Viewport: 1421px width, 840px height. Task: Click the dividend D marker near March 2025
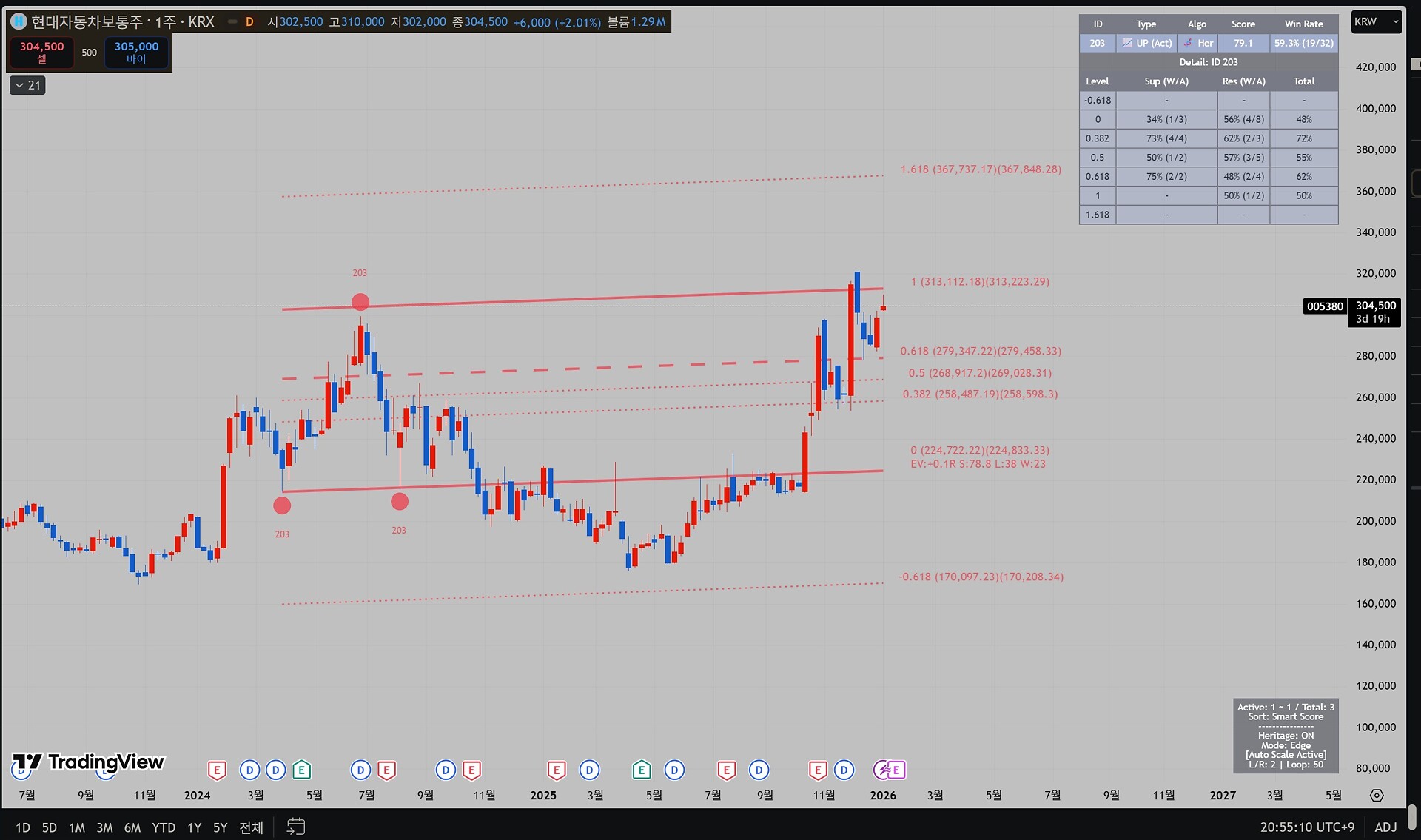(x=589, y=770)
